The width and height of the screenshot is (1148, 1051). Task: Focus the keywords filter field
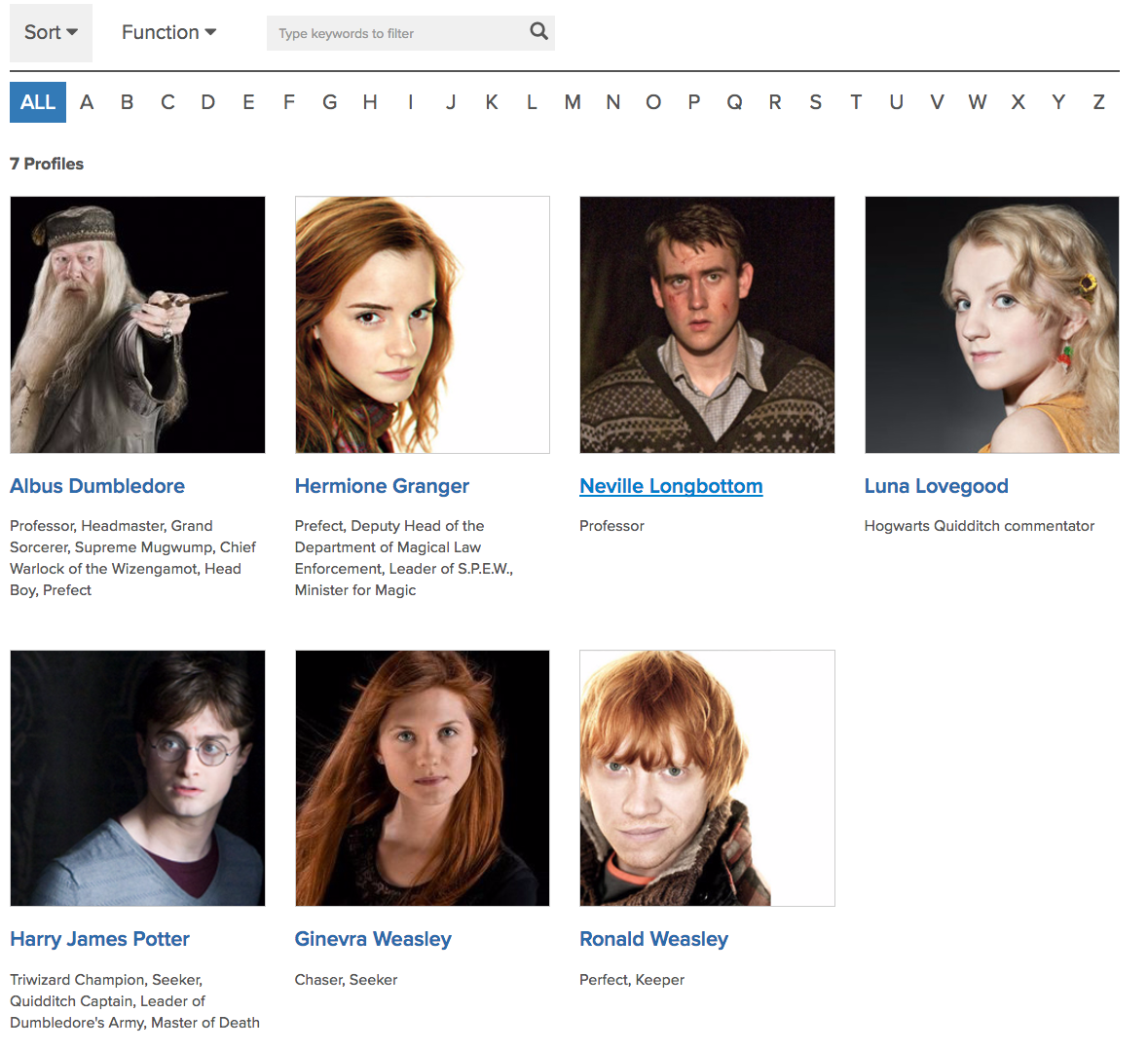(410, 33)
